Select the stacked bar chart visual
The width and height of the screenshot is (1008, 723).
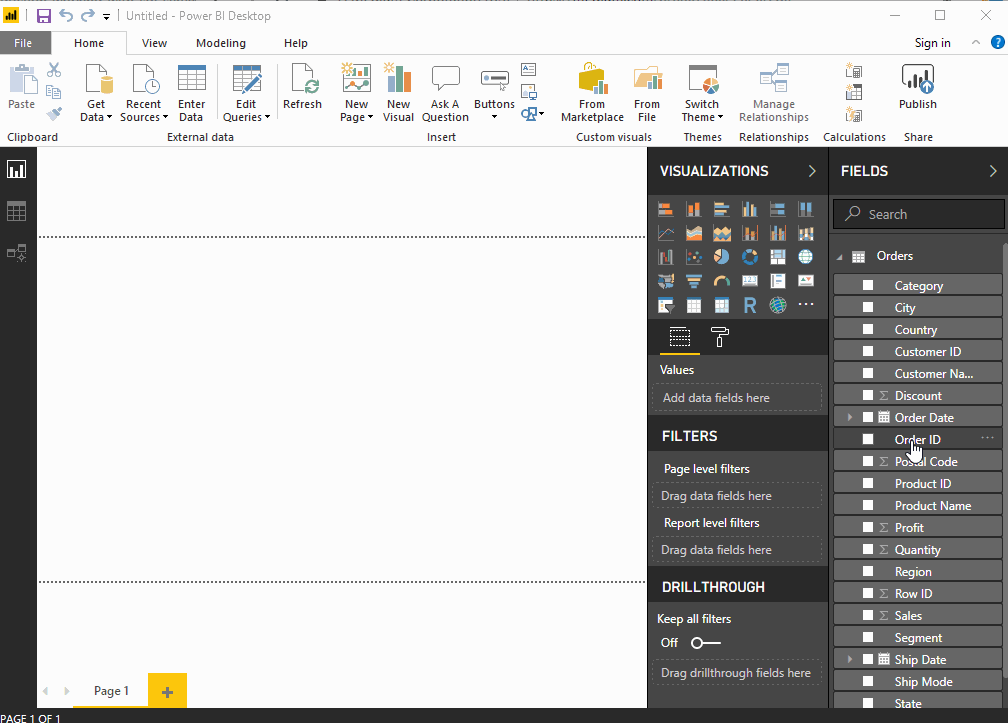[x=665, y=209]
